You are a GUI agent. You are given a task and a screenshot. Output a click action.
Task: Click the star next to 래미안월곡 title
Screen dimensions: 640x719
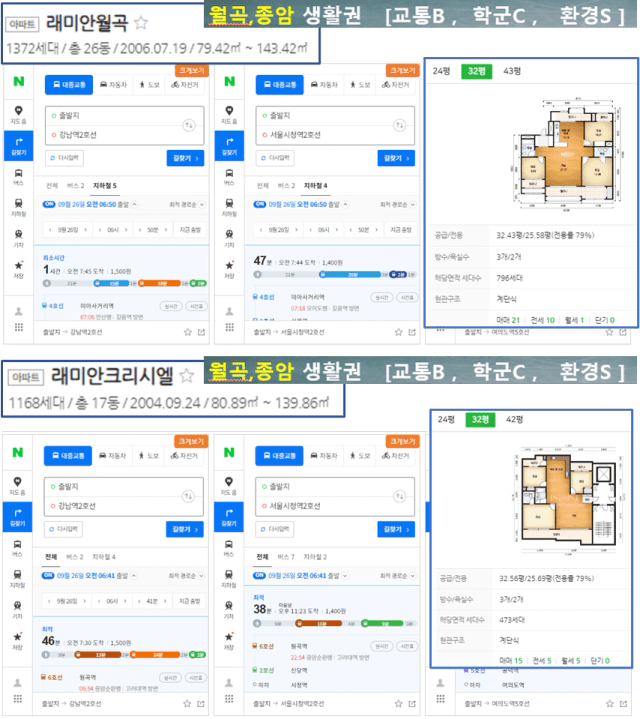[x=141, y=22]
